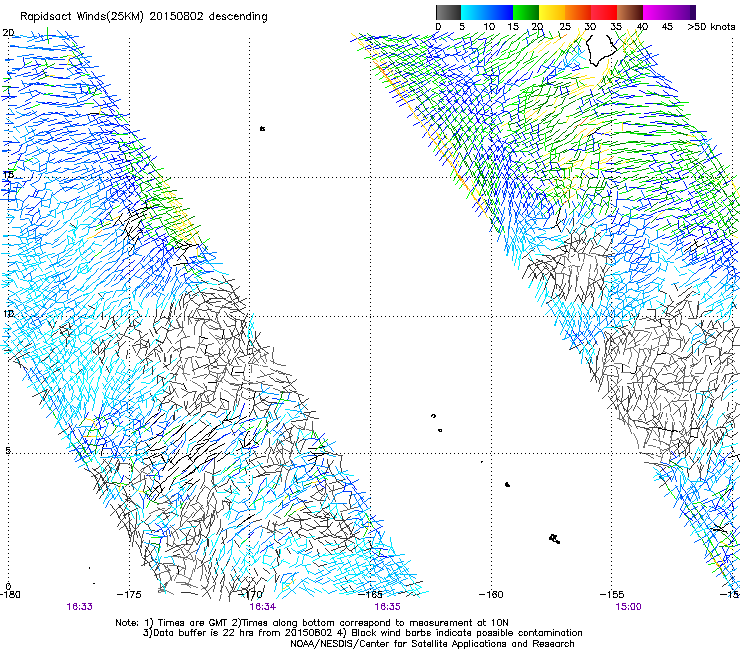Click the '25' label under the color bar
This screenshot has height=650, width=740.
[564, 27]
